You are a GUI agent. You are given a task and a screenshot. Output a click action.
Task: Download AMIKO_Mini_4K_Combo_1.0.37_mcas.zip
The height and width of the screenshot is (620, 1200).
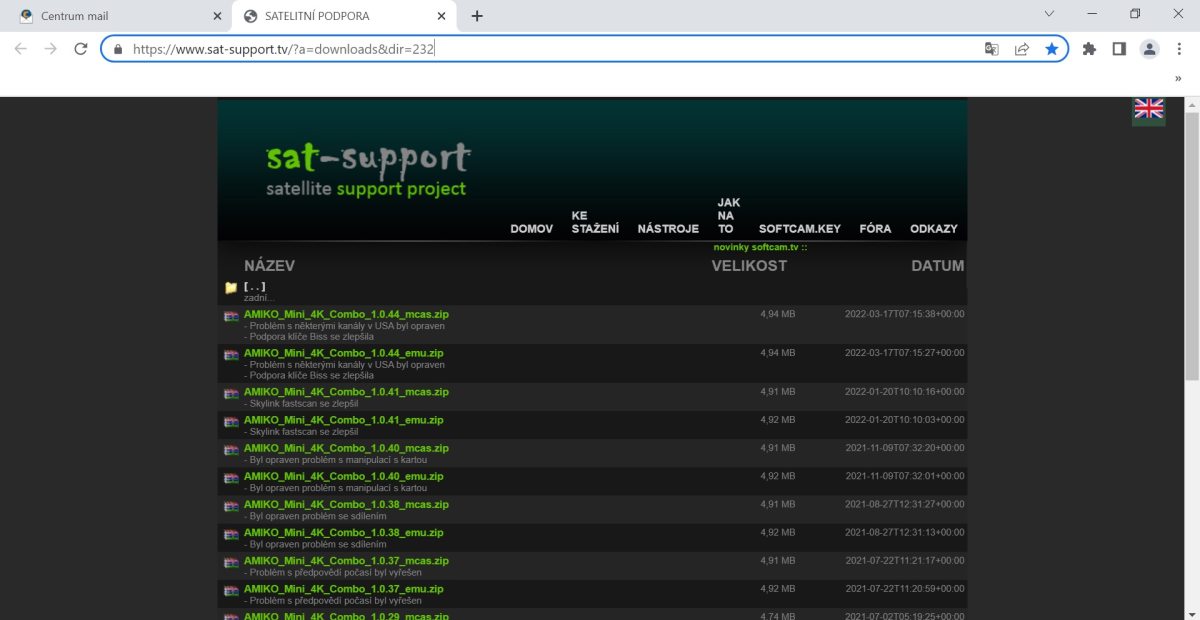346,561
